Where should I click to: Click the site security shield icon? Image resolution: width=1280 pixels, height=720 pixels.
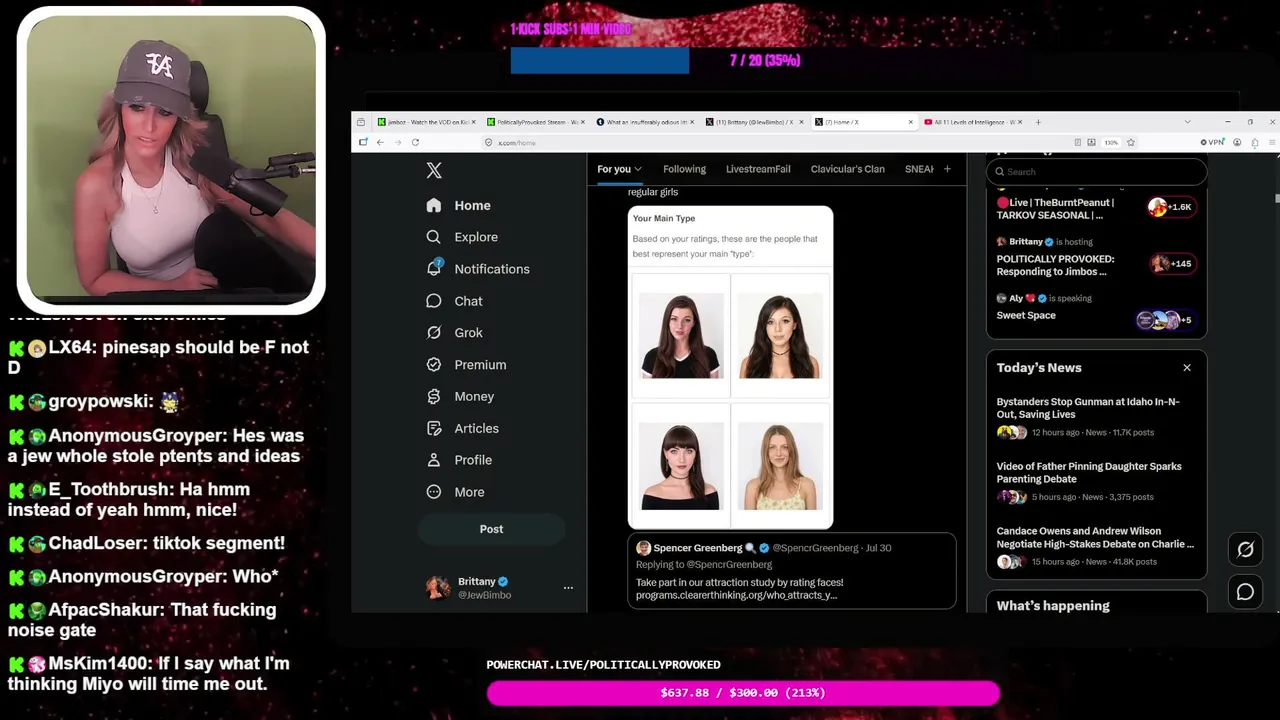pyautogui.click(x=488, y=142)
